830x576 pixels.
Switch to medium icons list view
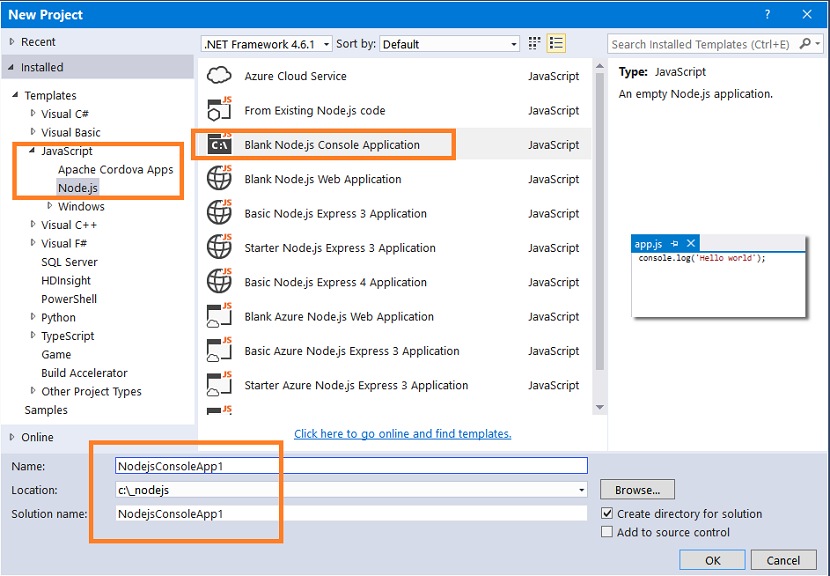point(556,43)
